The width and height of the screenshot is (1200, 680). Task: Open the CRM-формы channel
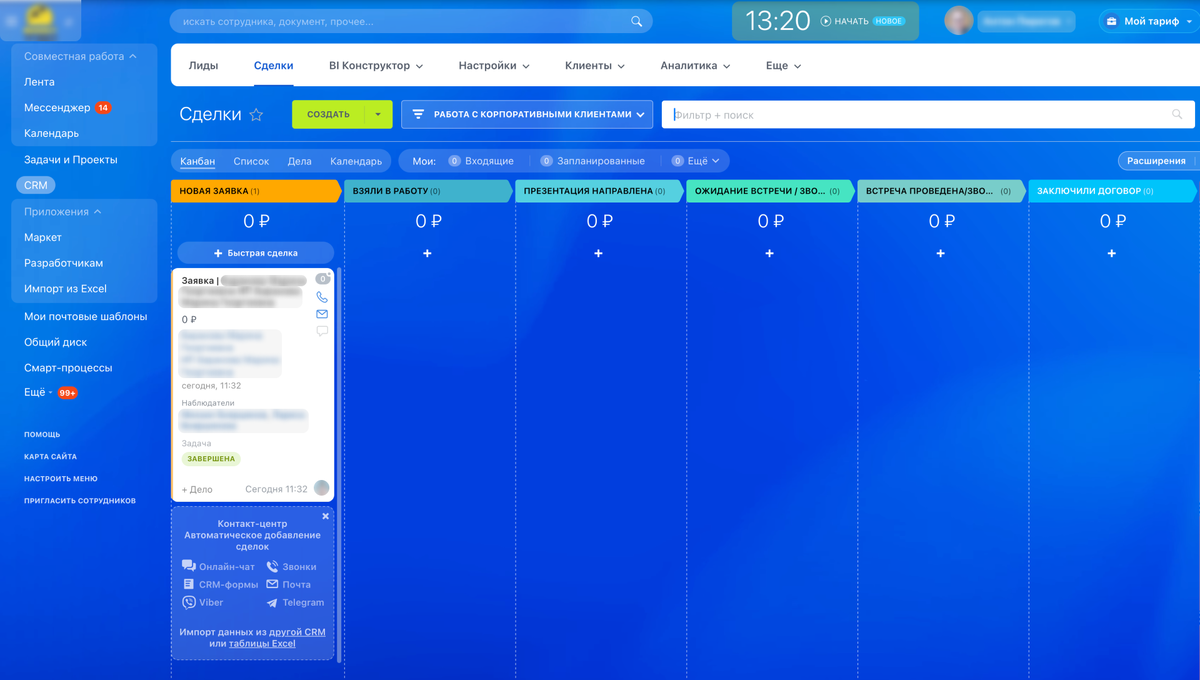click(x=220, y=585)
